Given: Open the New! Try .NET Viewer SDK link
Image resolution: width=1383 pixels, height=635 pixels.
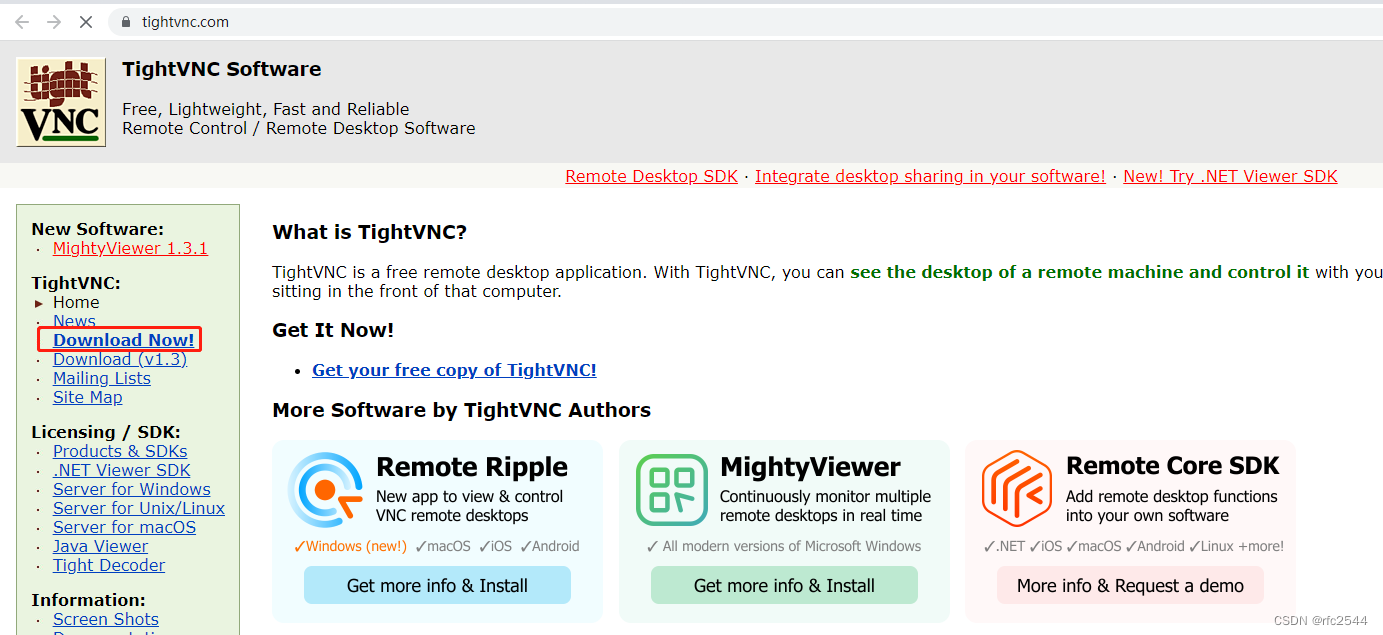Looking at the screenshot, I should (1230, 176).
